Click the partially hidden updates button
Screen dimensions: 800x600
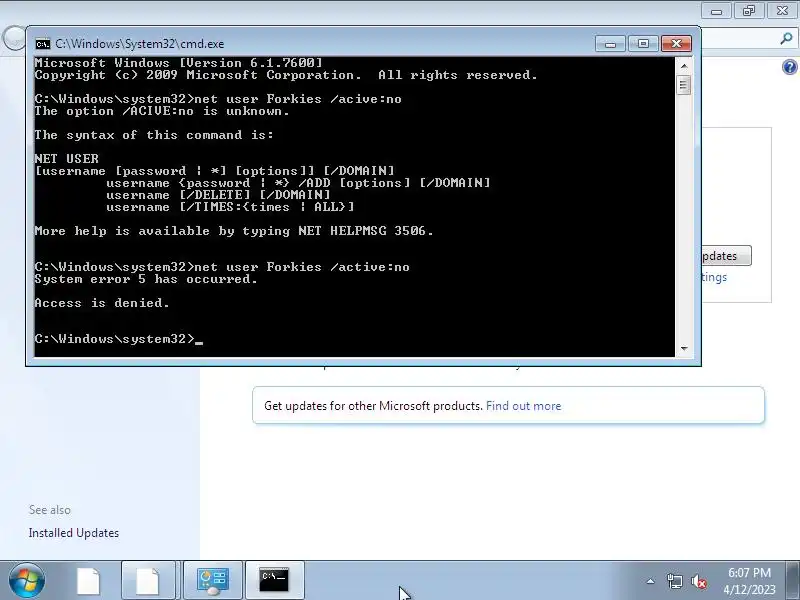[x=726, y=256]
